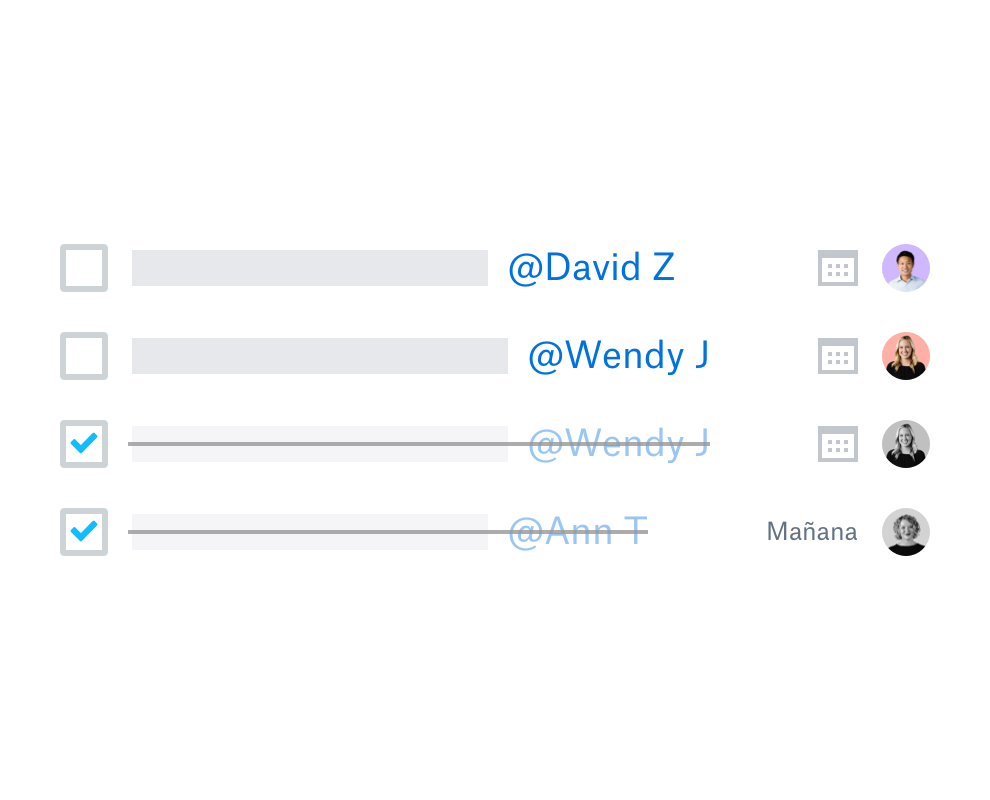Screen dimensions: 990x800
Task: Click the struck-through @Wendy J mention
Action: [618, 444]
